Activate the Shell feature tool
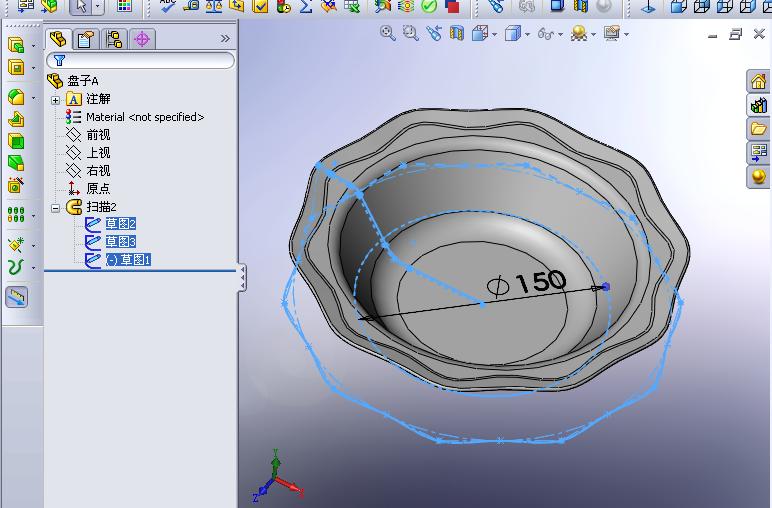 coord(16,141)
